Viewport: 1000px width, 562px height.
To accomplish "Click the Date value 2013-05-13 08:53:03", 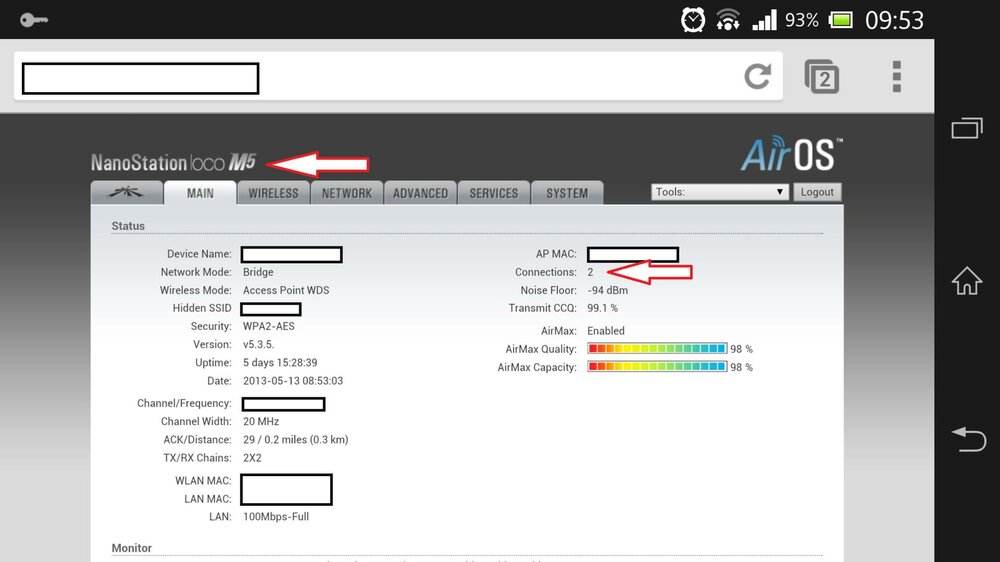I will [293, 381].
